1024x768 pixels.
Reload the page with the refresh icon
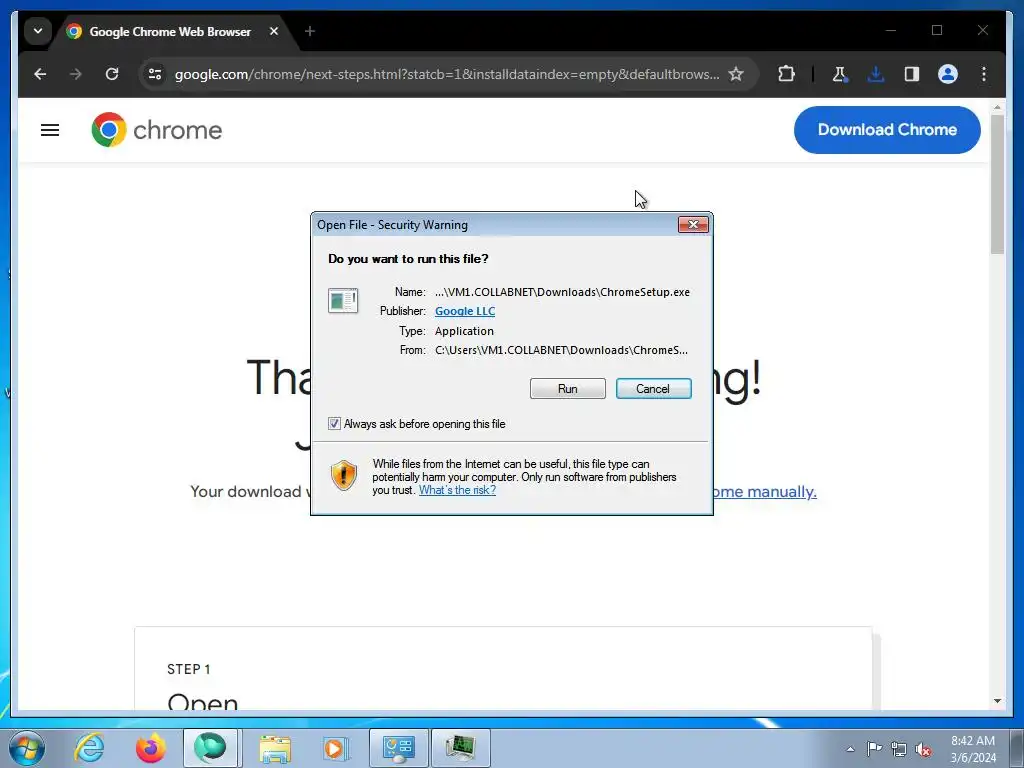pos(112,74)
